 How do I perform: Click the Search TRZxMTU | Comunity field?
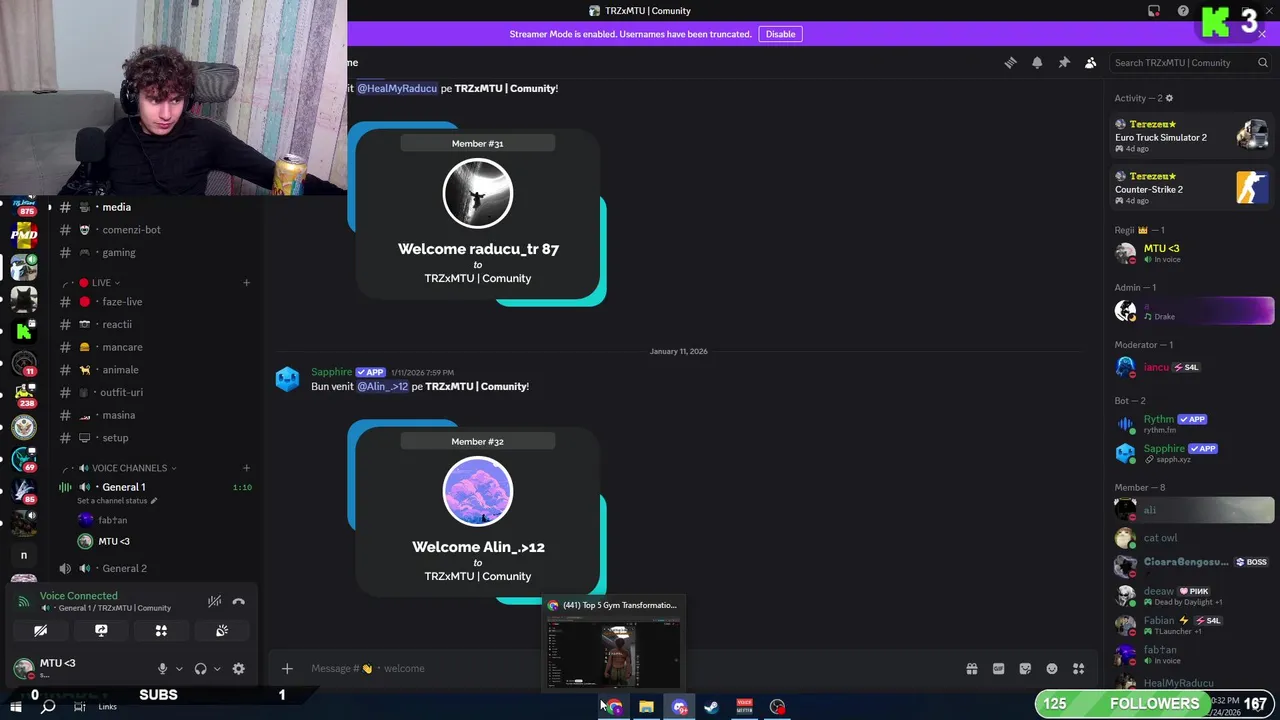[x=1190, y=62]
